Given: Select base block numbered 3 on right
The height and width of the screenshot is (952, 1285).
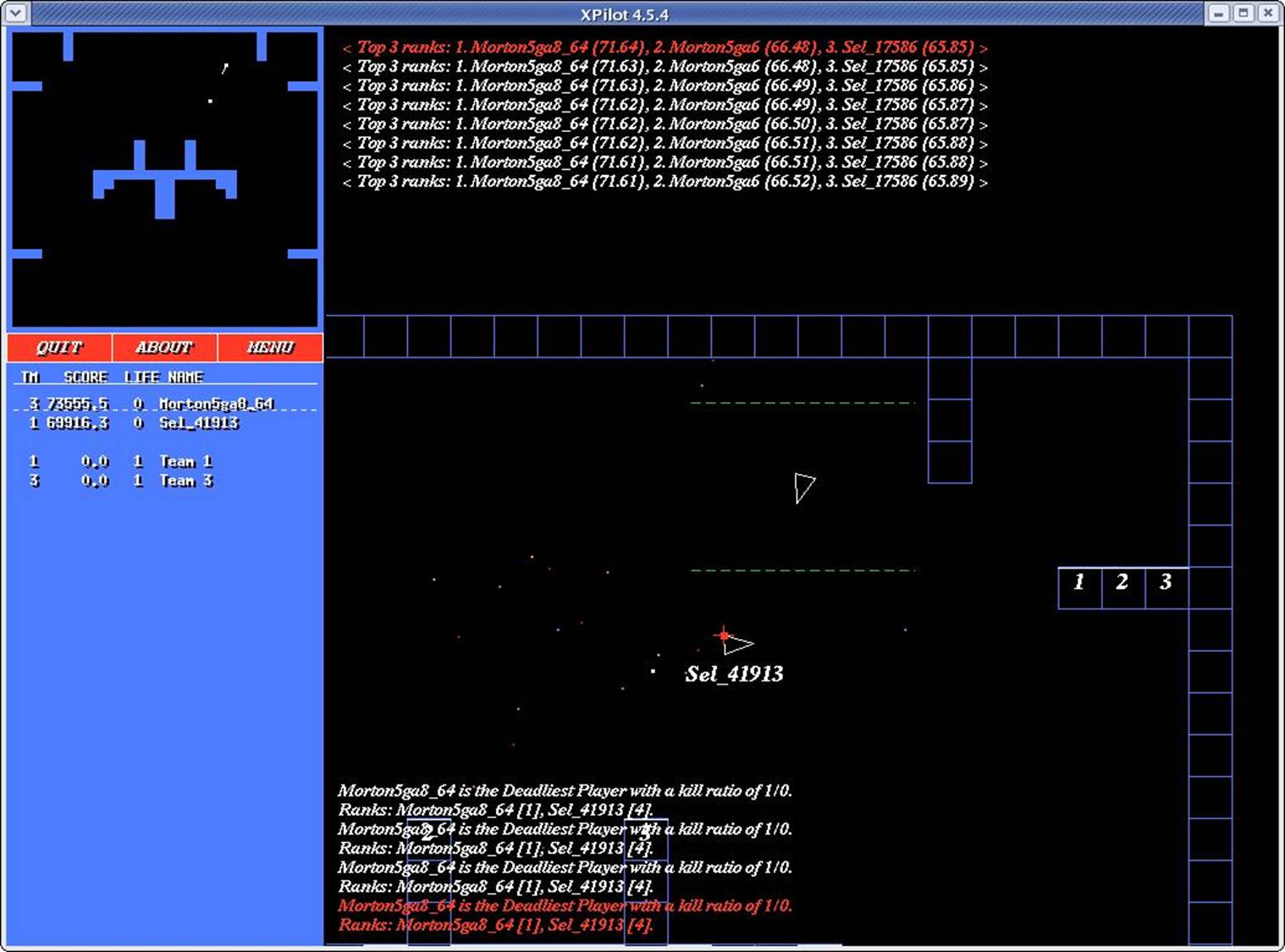Looking at the screenshot, I should [1166, 582].
